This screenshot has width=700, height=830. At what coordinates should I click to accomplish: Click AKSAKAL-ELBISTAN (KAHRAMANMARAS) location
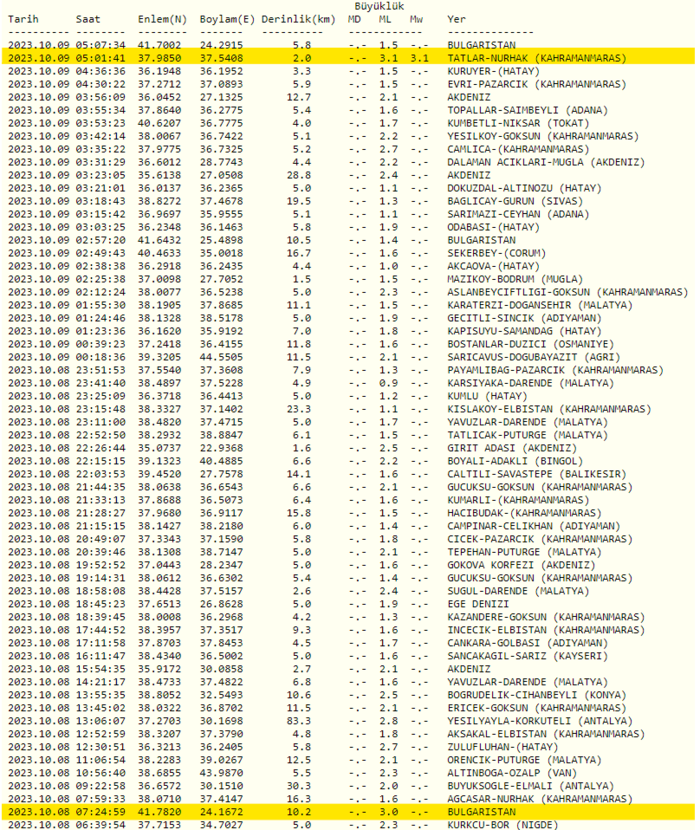coord(546,734)
